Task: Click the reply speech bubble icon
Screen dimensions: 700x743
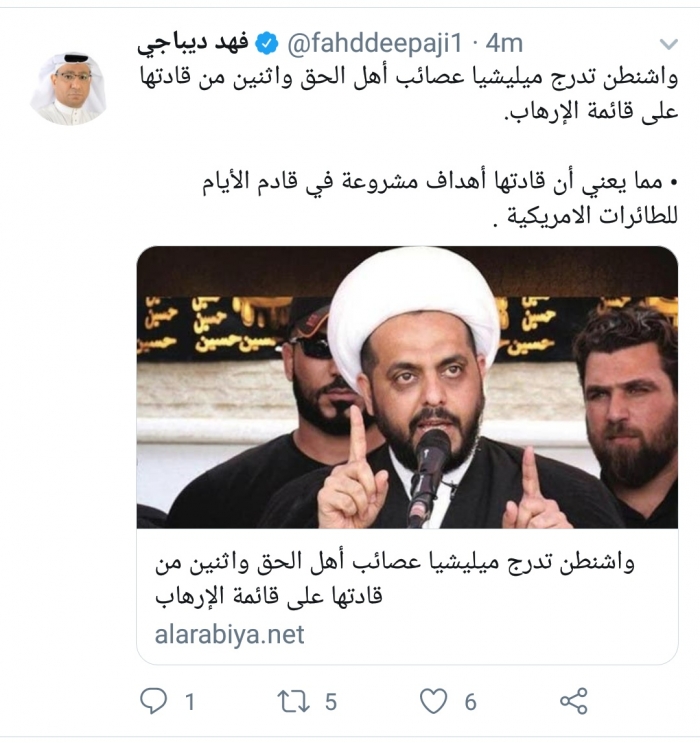Action: coord(154,701)
